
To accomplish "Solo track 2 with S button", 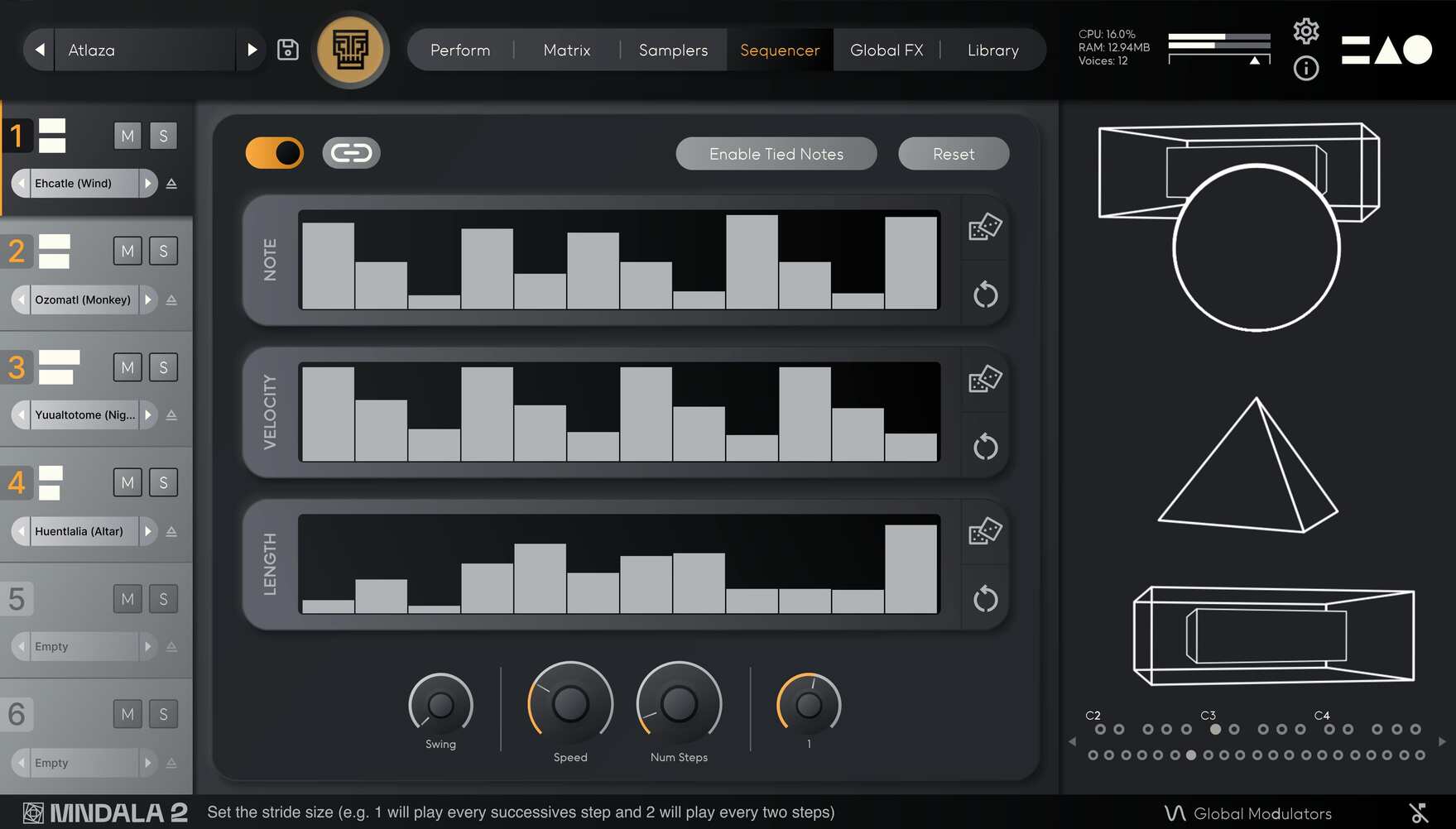I will tap(163, 251).
